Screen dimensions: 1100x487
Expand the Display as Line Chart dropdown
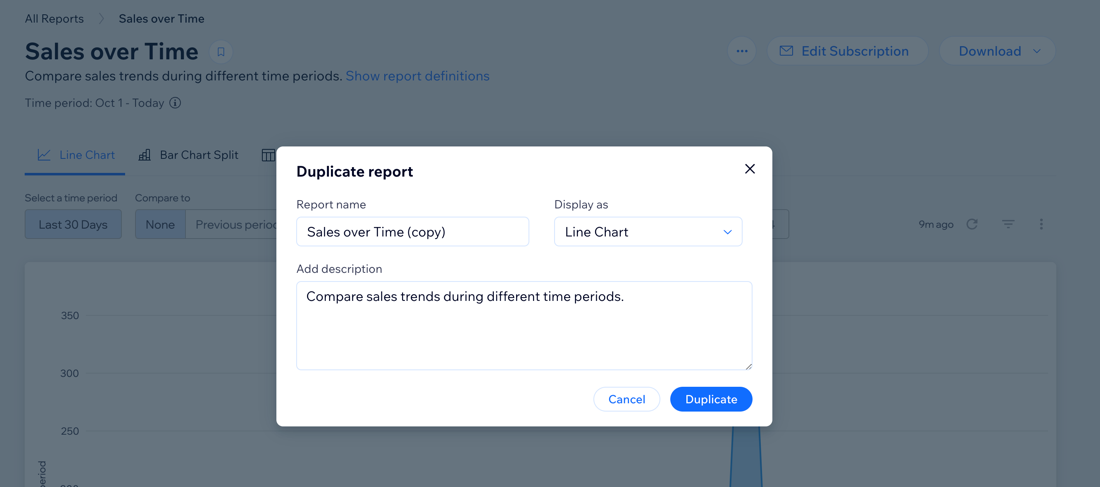pos(648,232)
